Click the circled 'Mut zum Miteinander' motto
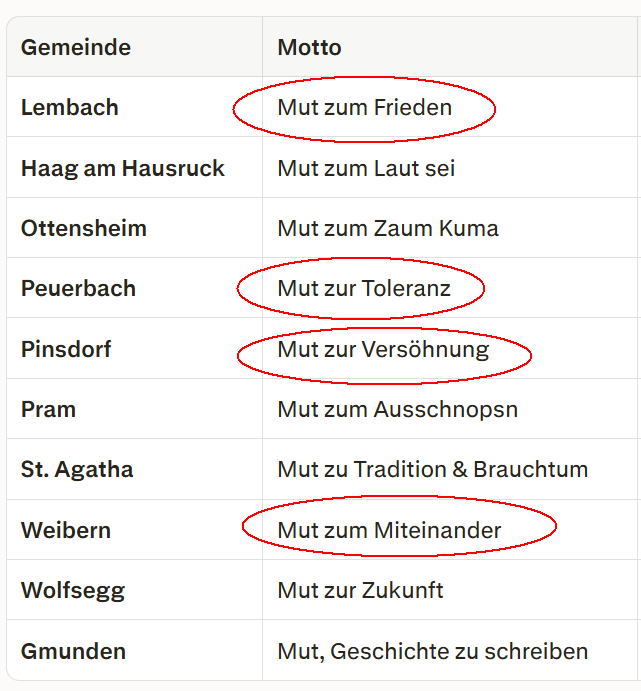641x691 pixels. click(390, 530)
